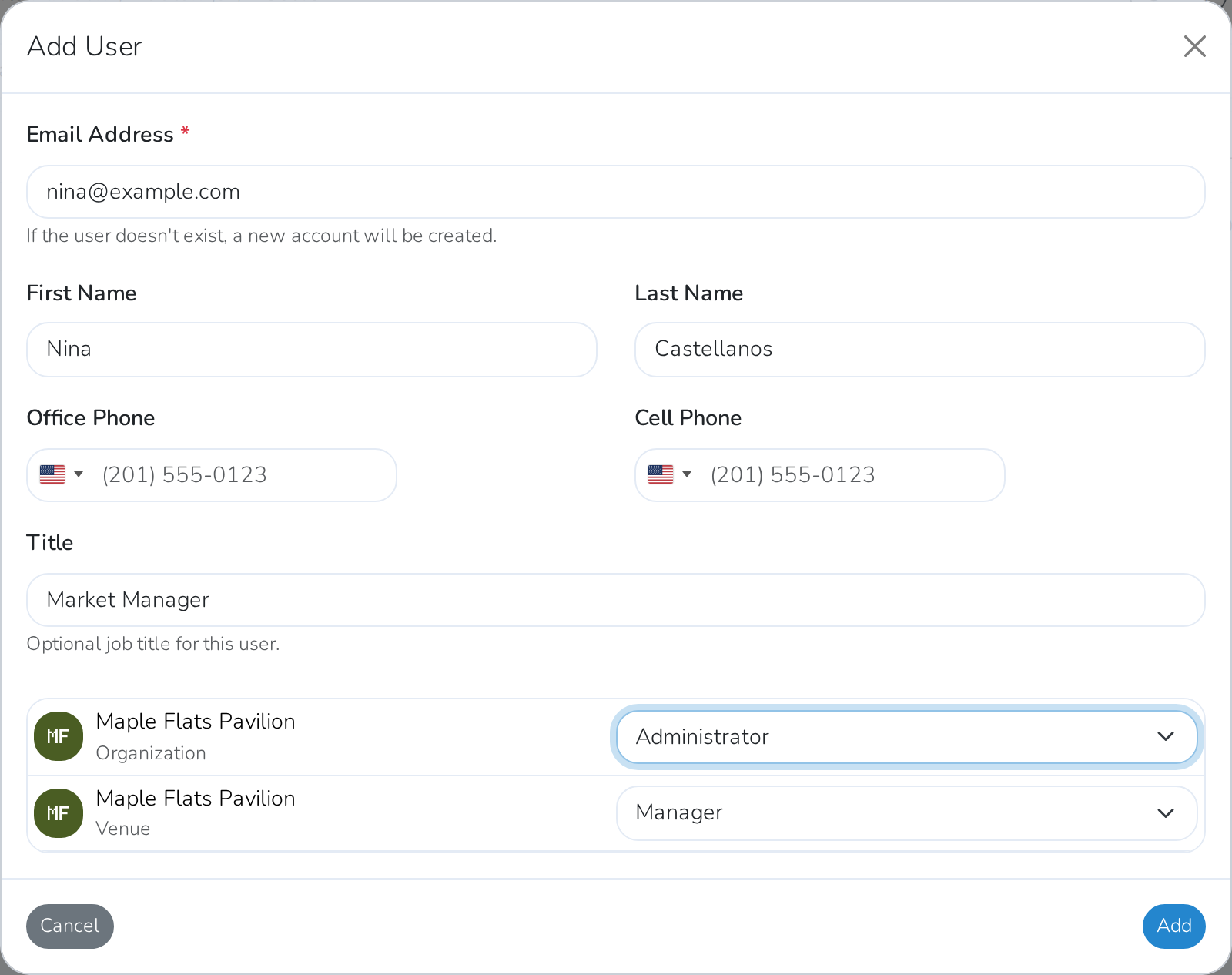
Task: Close the Add User dialog
Action: point(1194,46)
